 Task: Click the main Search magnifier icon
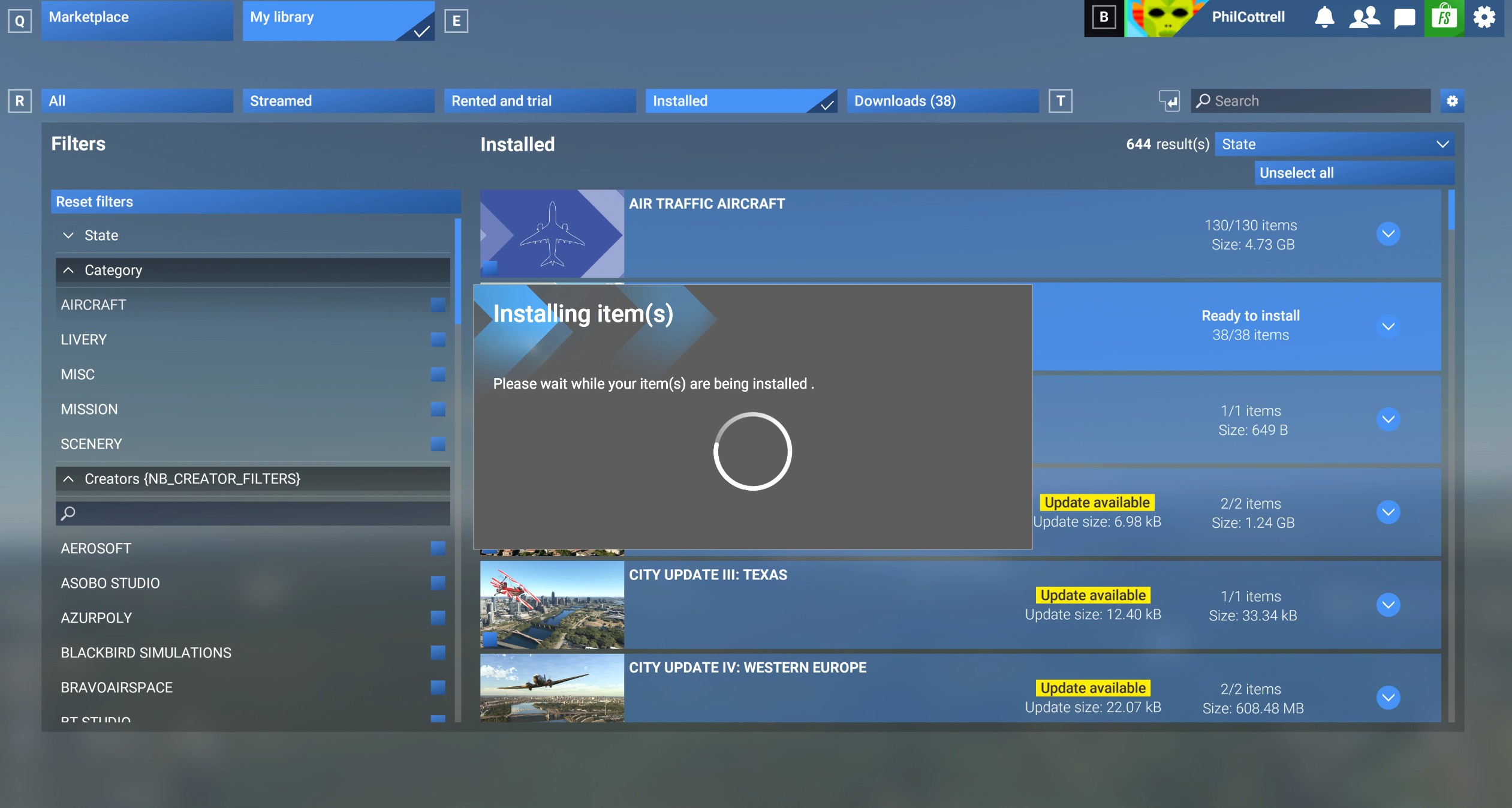click(x=1203, y=101)
